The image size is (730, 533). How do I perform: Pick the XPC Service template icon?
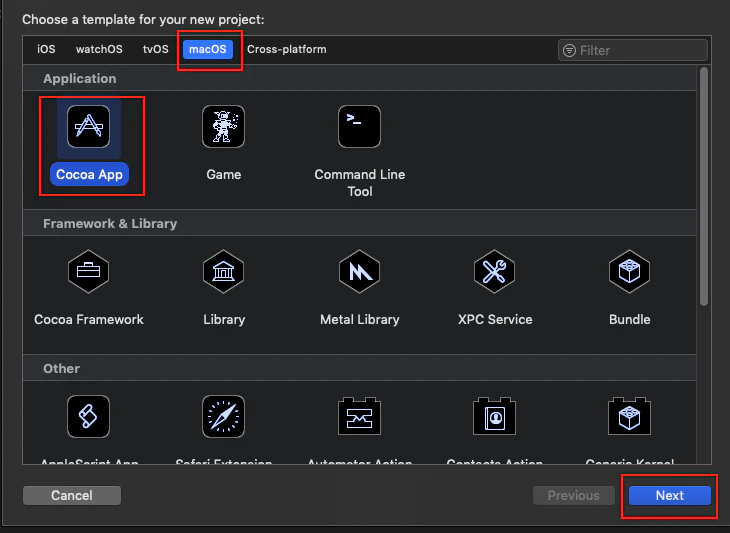(x=494, y=271)
